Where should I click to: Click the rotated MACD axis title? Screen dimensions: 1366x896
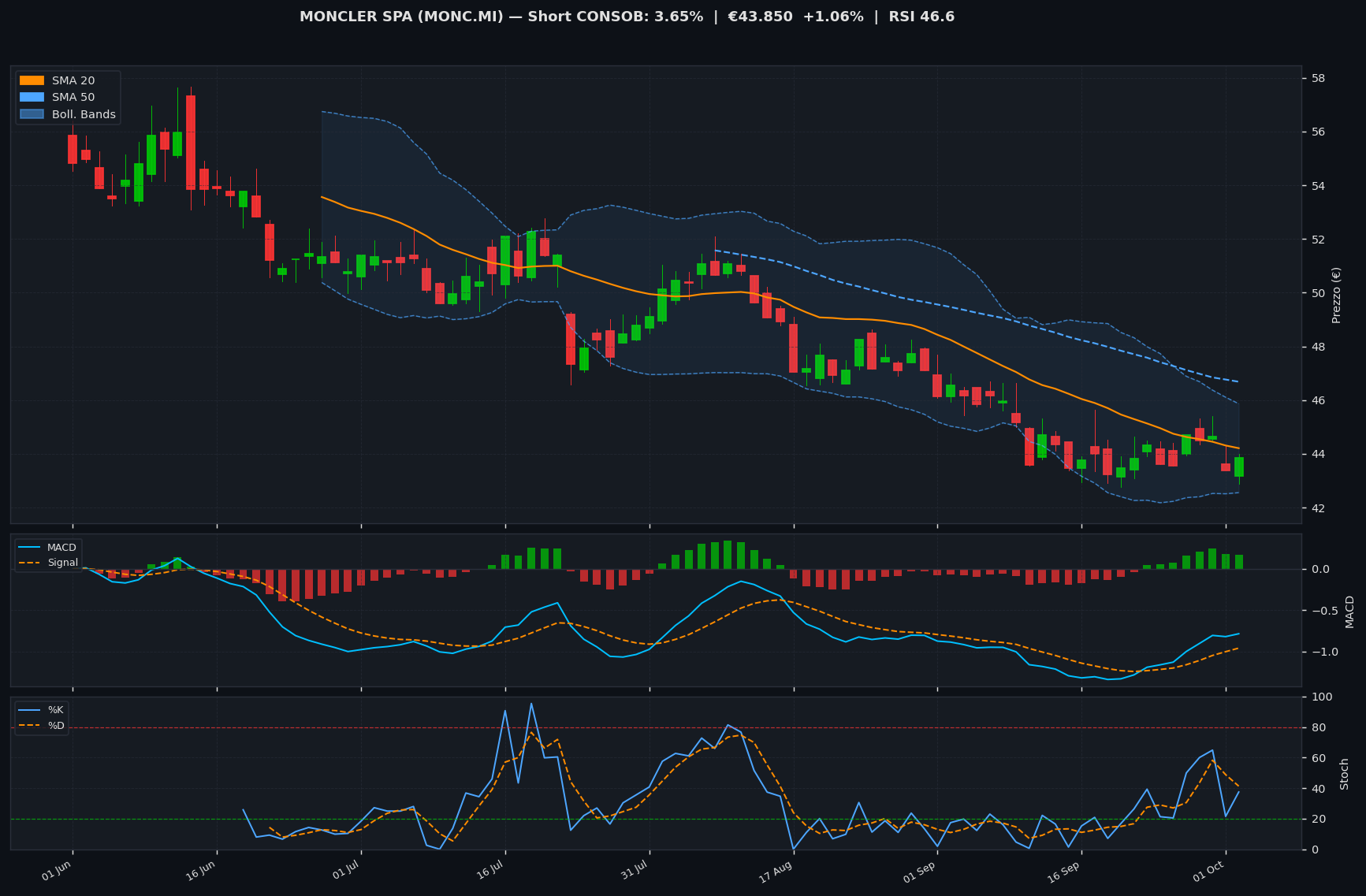coord(1349,612)
